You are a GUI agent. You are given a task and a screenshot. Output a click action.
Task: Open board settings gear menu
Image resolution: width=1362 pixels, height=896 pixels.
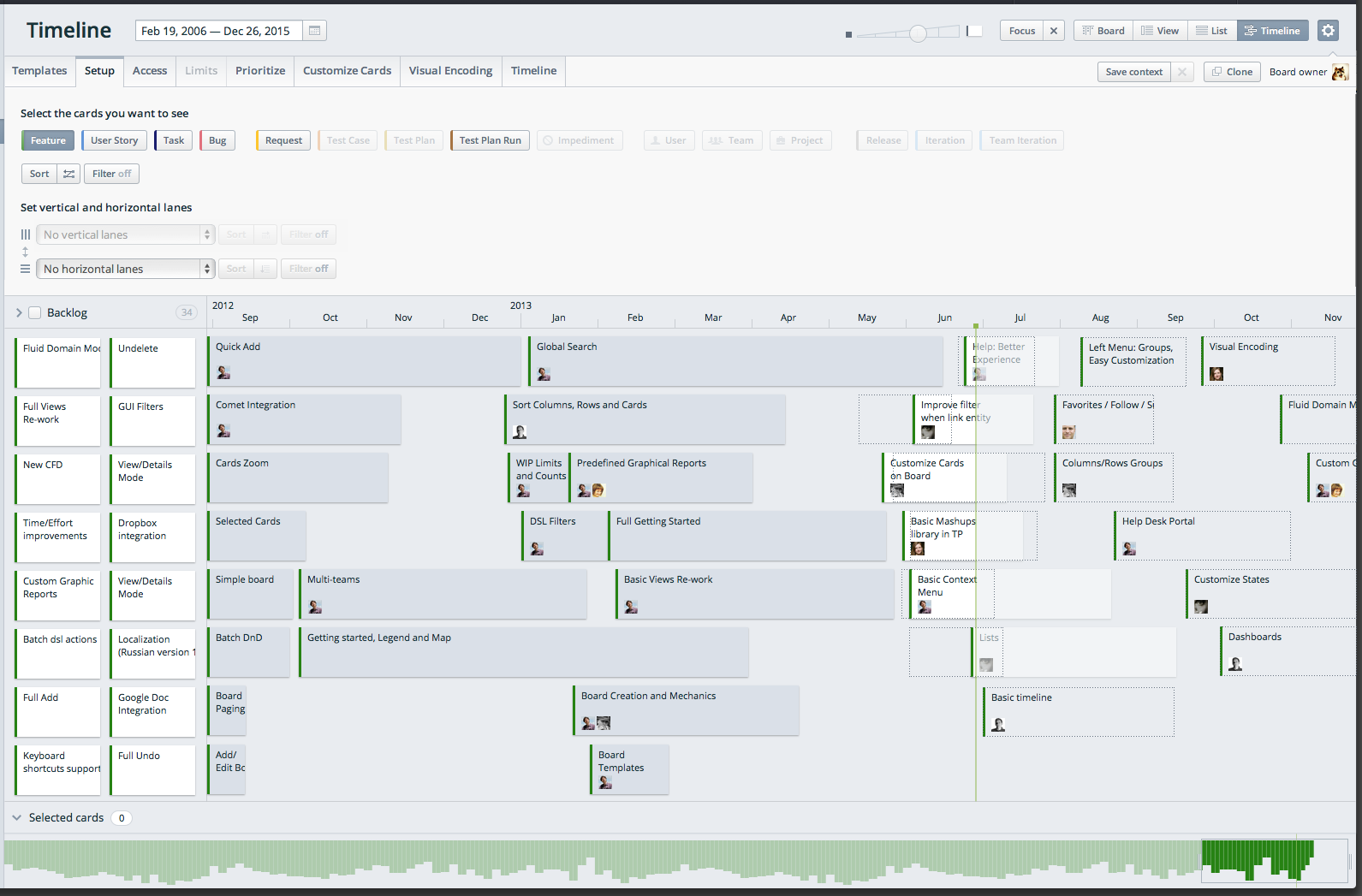1327,31
